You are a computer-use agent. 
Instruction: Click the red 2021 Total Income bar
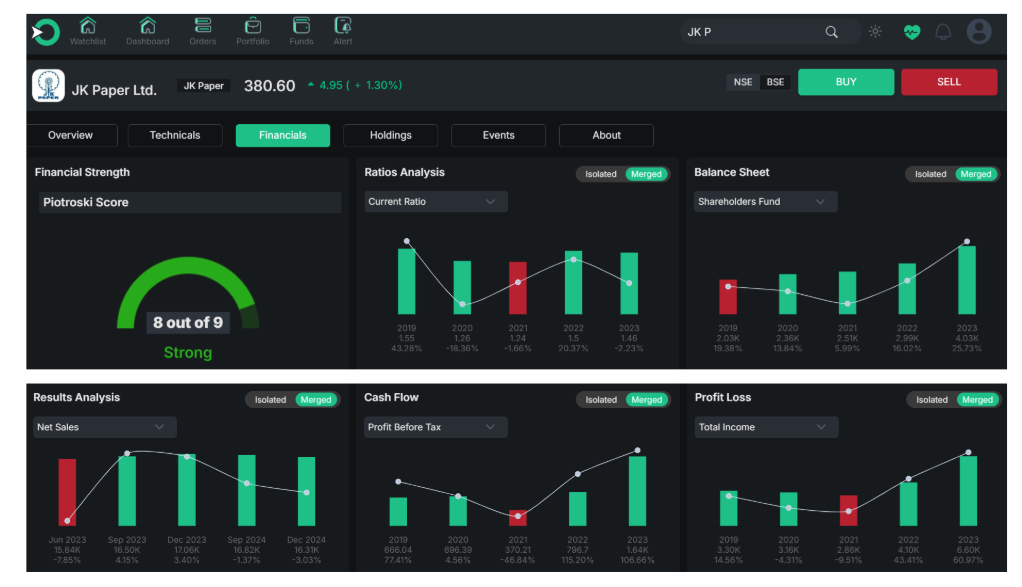tap(849, 511)
